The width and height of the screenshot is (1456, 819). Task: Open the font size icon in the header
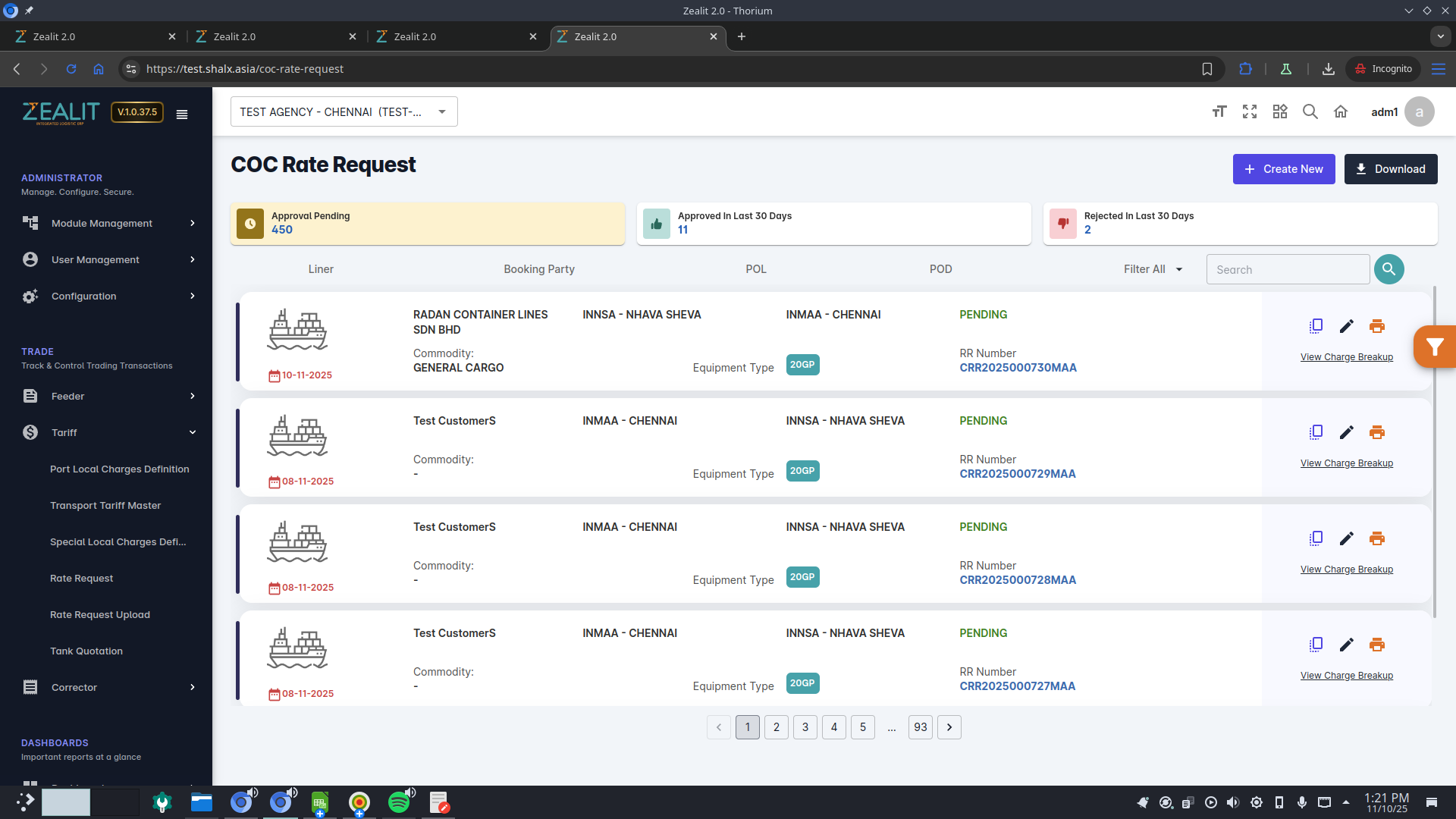click(x=1219, y=111)
